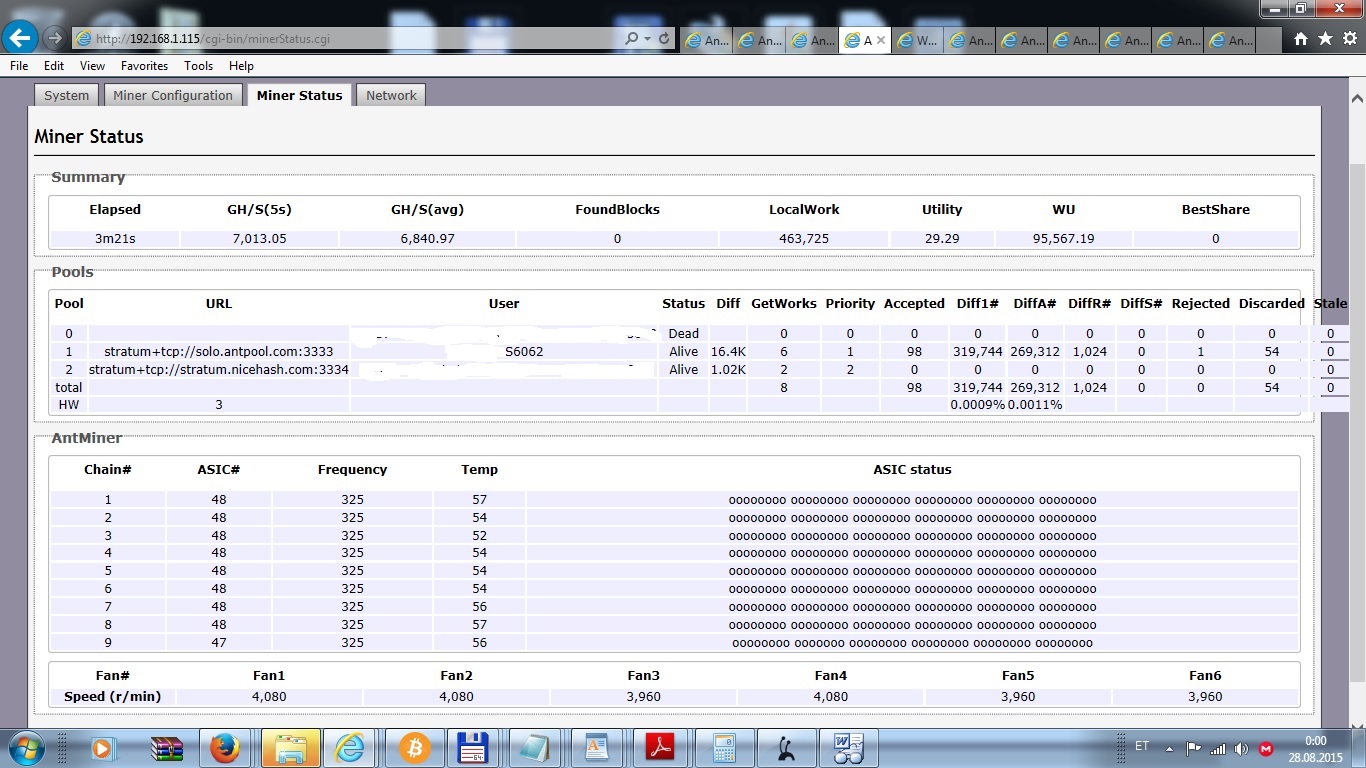Switch to the browser tab labeled W...

(x=917, y=40)
